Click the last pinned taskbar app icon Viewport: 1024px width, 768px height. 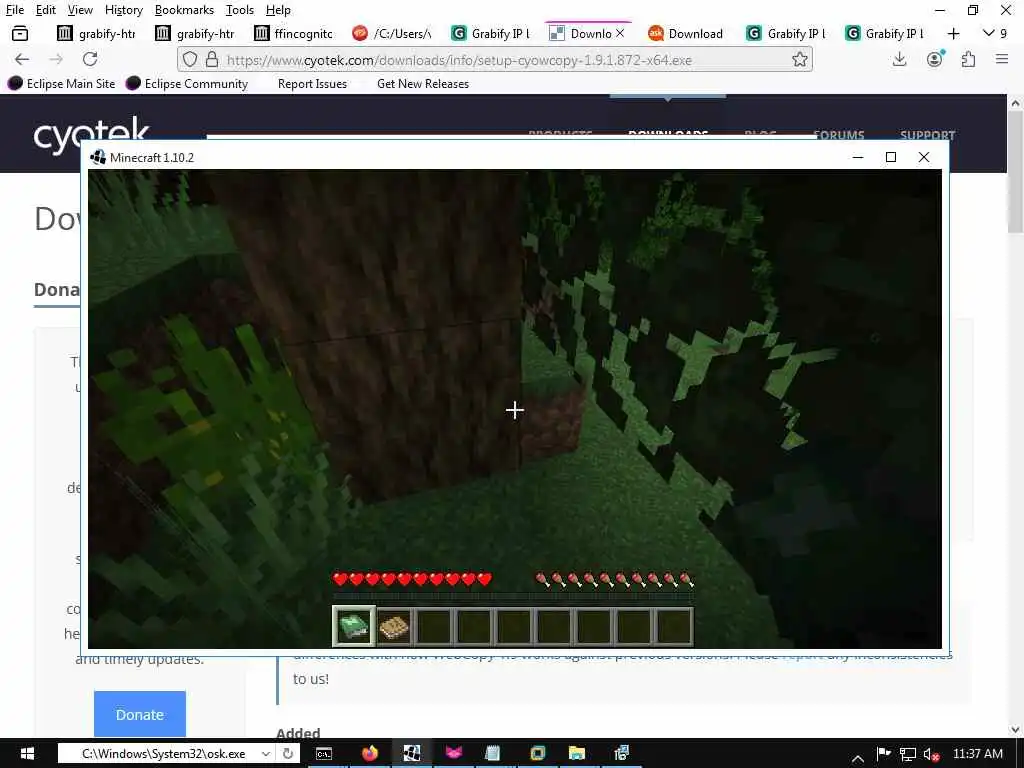[621, 753]
